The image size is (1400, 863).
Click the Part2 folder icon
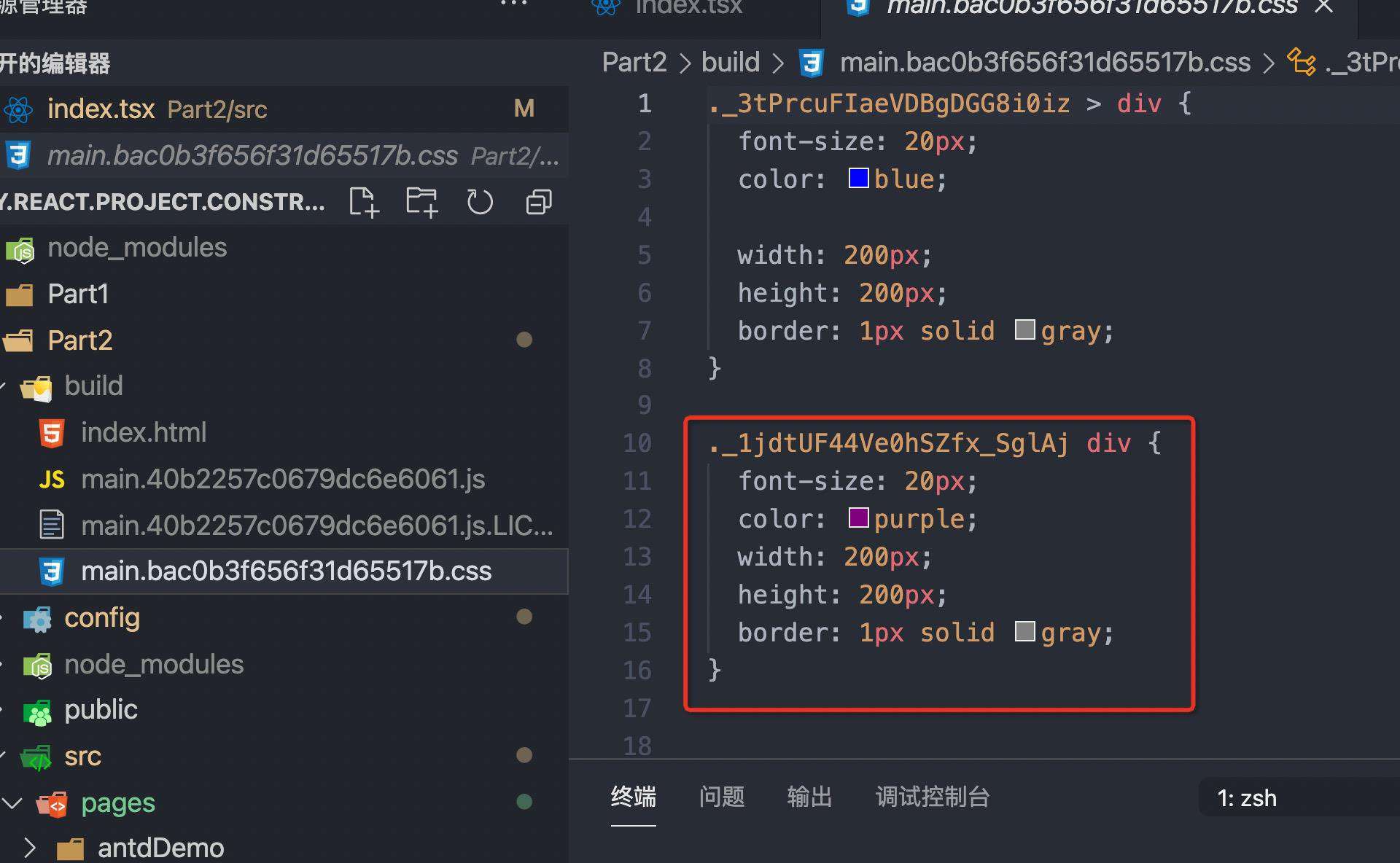click(x=19, y=341)
